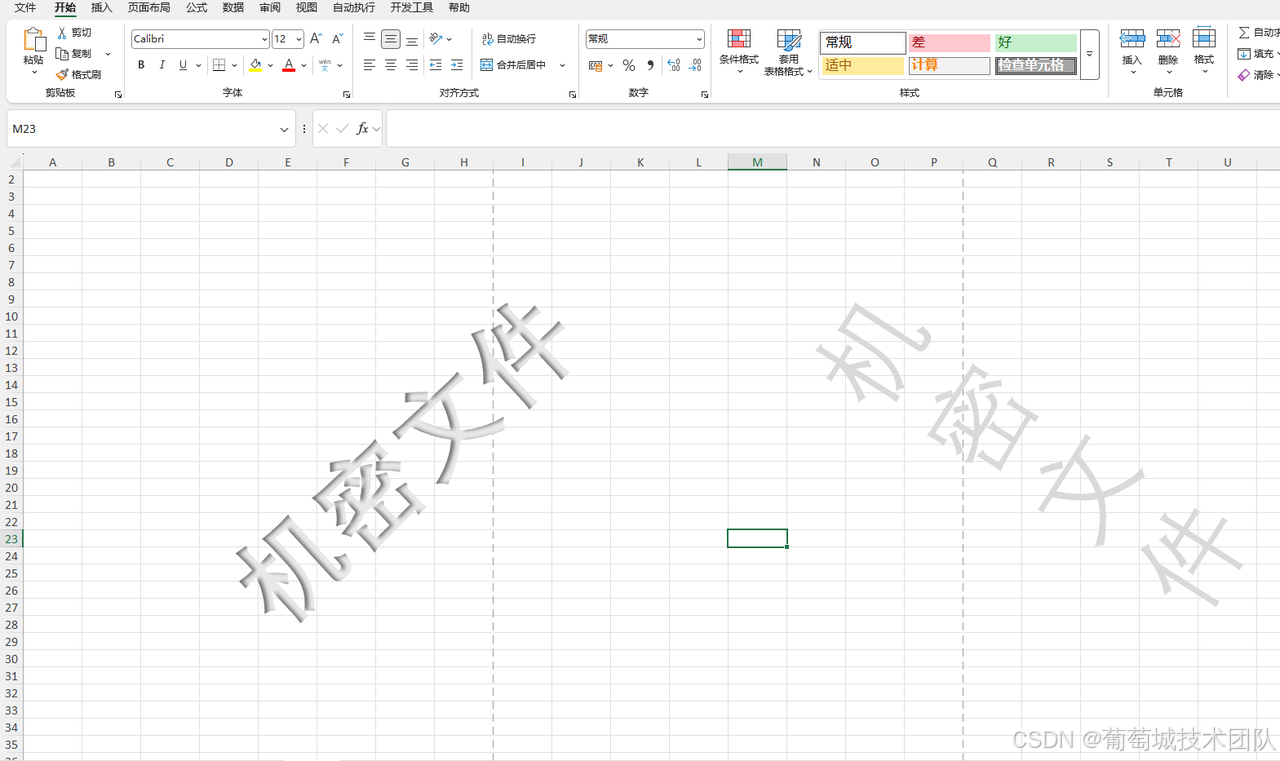The image size is (1280, 761).
Task: Apply comma style number format
Action: (651, 65)
